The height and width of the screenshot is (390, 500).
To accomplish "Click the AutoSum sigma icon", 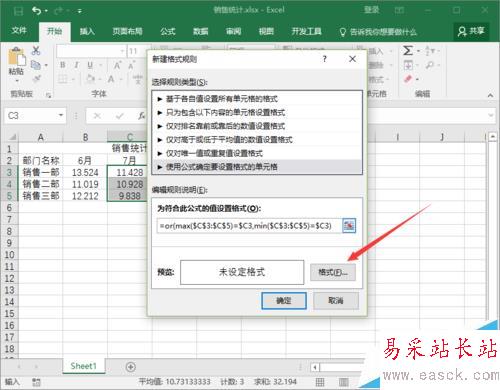I will [408, 50].
